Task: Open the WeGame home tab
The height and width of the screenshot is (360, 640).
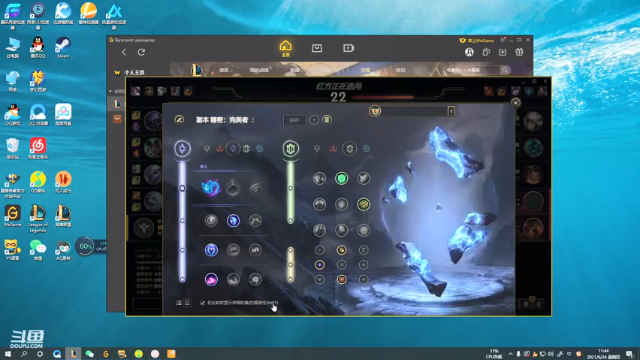Action: click(285, 48)
